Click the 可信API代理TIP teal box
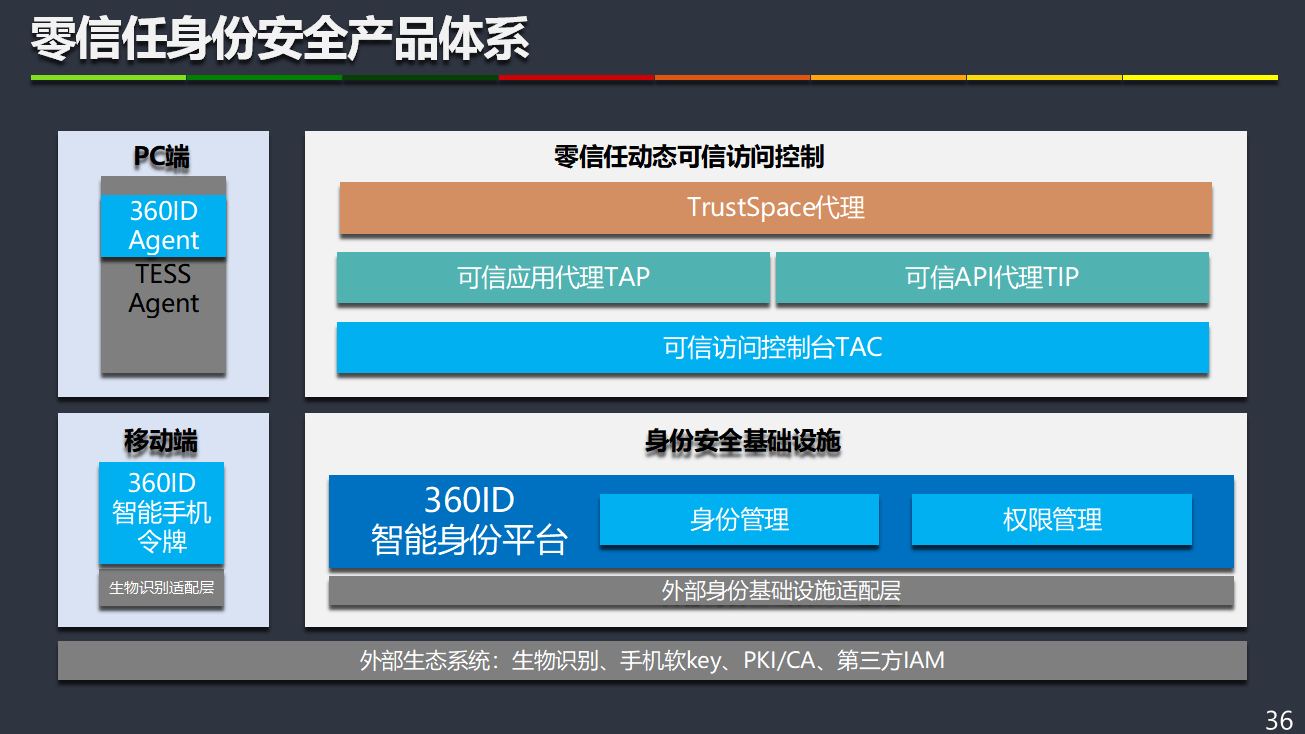The width and height of the screenshot is (1305, 734). (x=992, y=277)
